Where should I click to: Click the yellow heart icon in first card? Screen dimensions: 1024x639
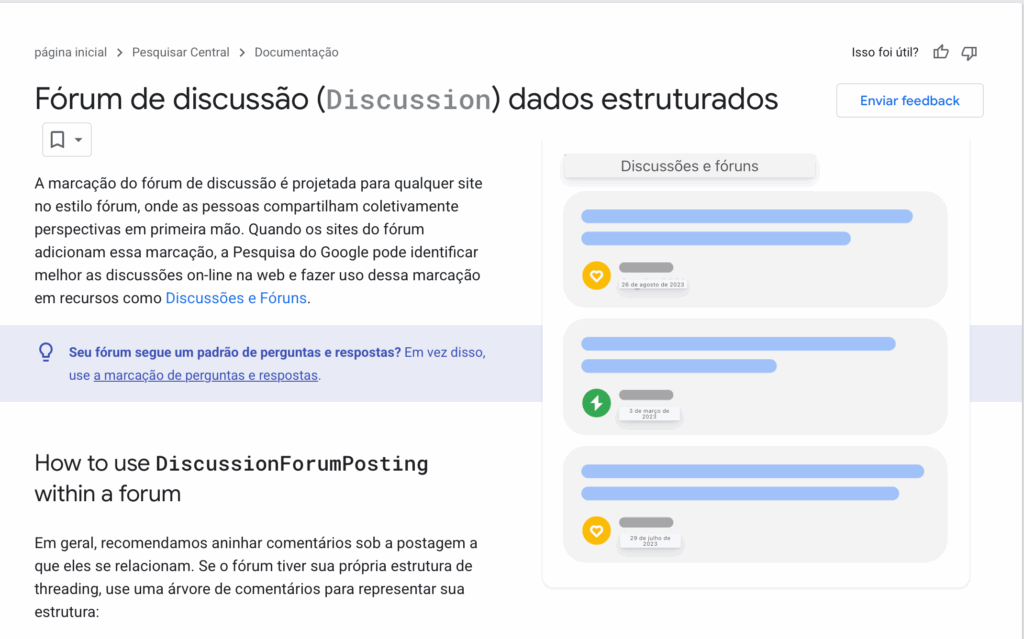point(596,275)
